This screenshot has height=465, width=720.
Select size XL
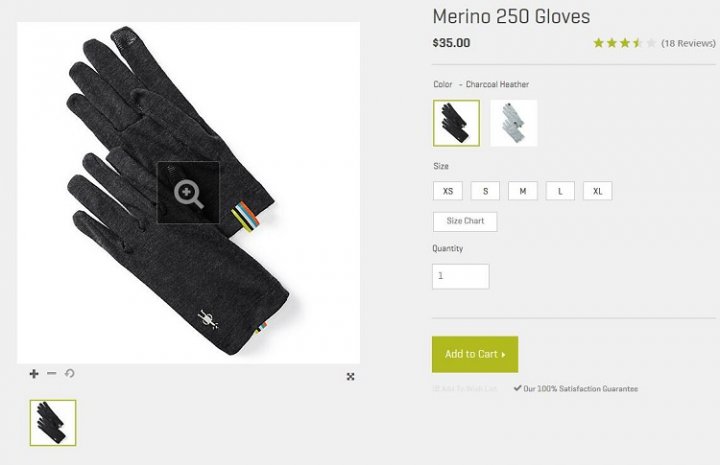click(597, 191)
